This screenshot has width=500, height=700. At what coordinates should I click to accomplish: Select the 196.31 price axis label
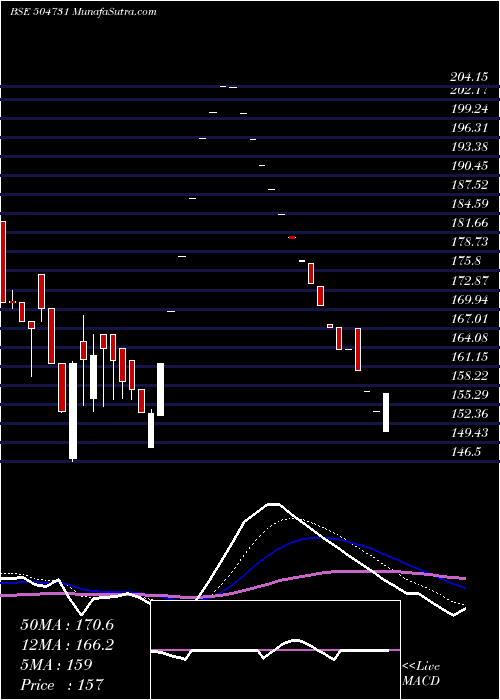point(469,128)
